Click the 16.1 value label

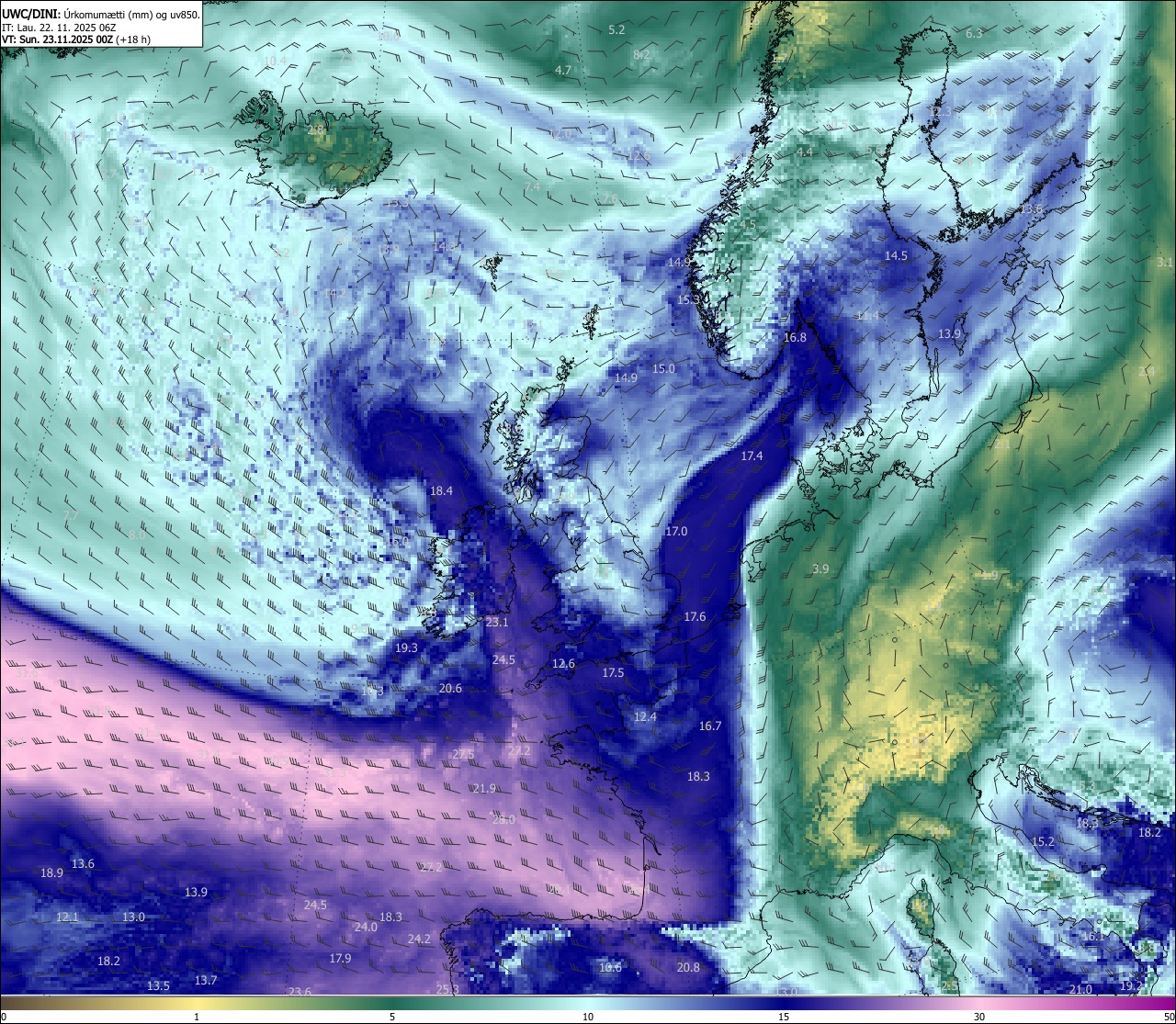click(x=1093, y=937)
